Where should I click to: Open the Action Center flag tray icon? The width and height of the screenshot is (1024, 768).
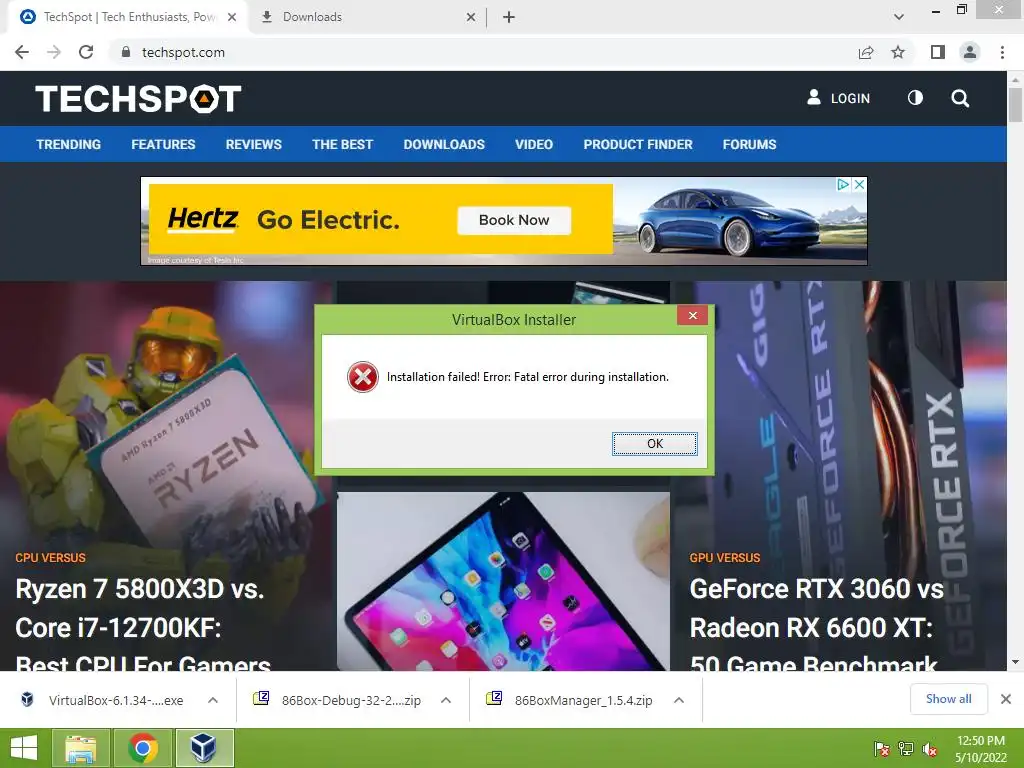pyautogui.click(x=881, y=749)
